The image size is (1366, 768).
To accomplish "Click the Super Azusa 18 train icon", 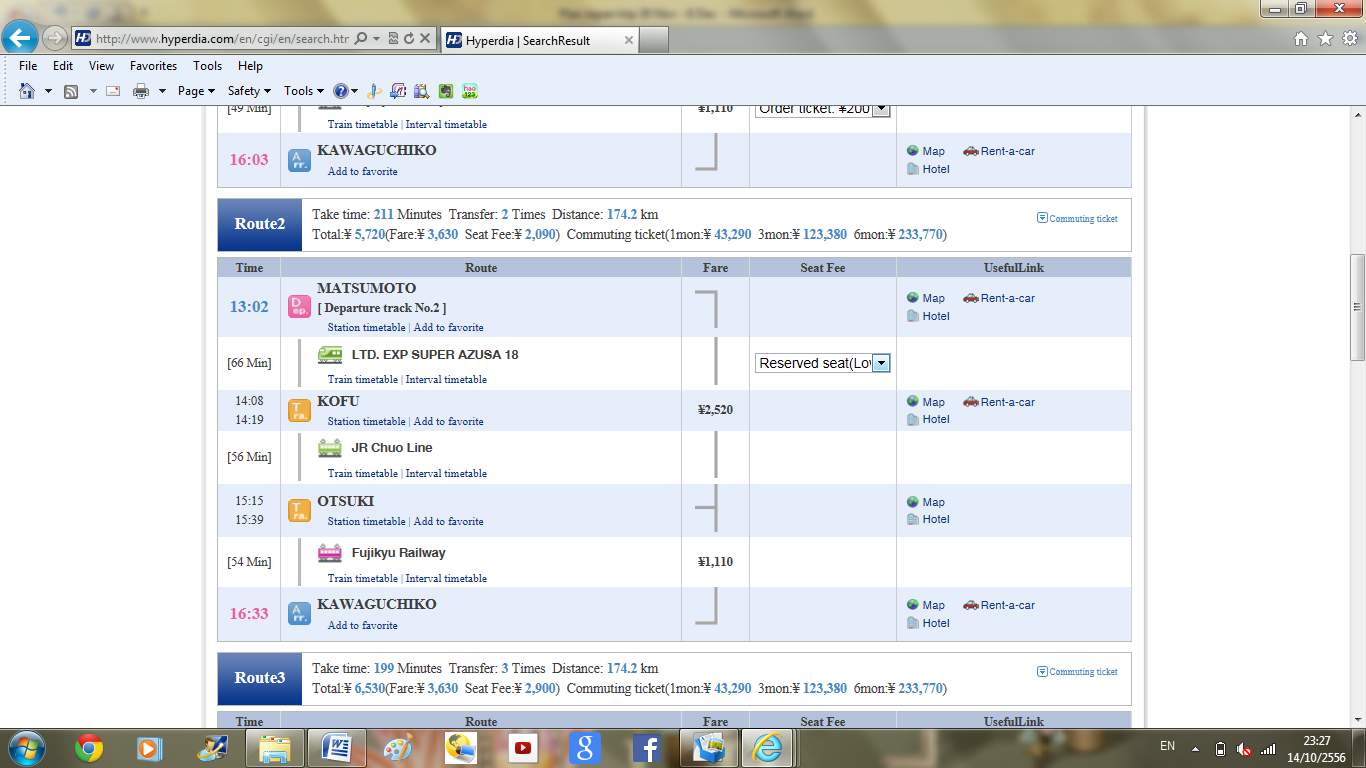I will (x=330, y=355).
